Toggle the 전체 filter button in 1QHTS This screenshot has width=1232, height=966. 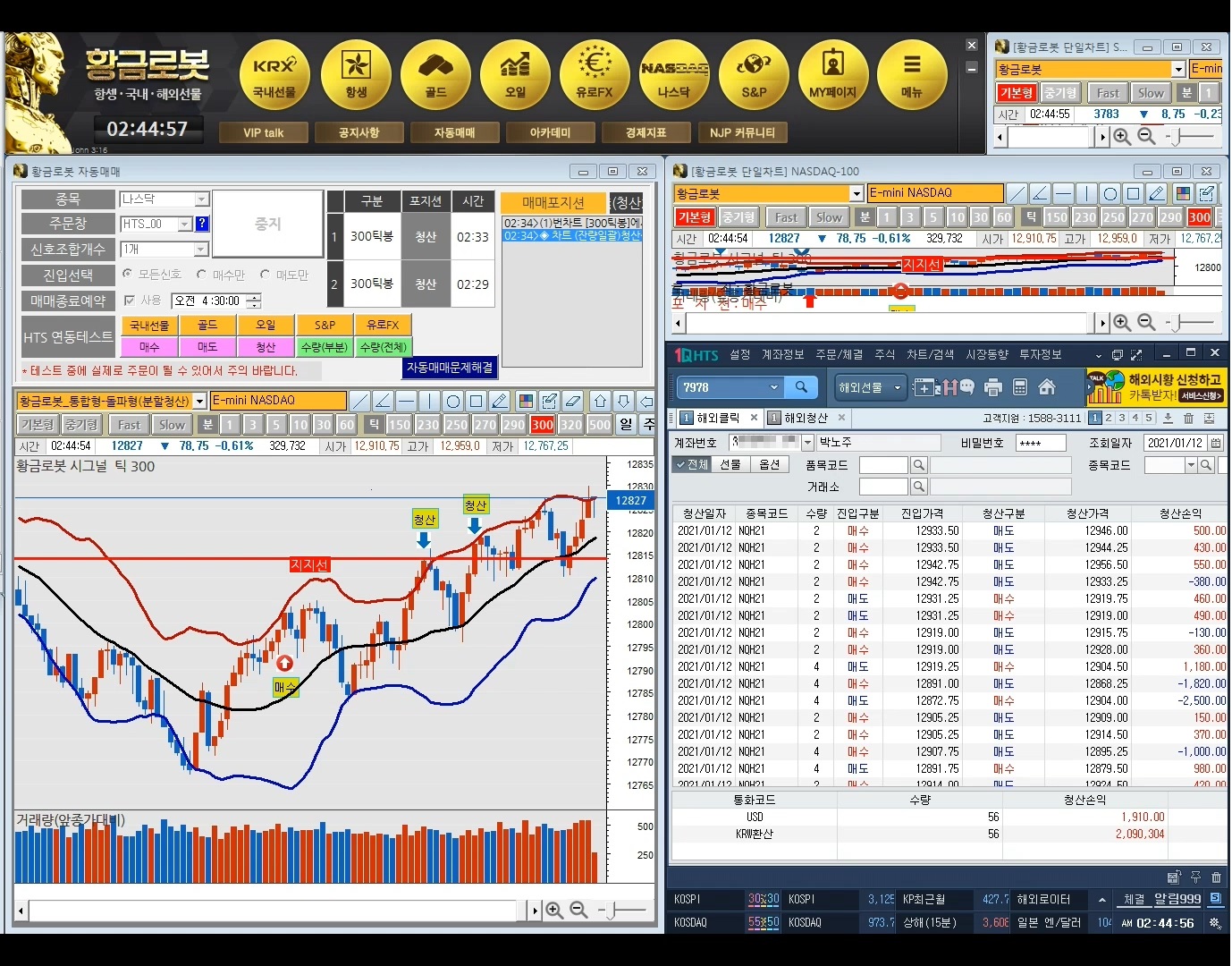691,464
